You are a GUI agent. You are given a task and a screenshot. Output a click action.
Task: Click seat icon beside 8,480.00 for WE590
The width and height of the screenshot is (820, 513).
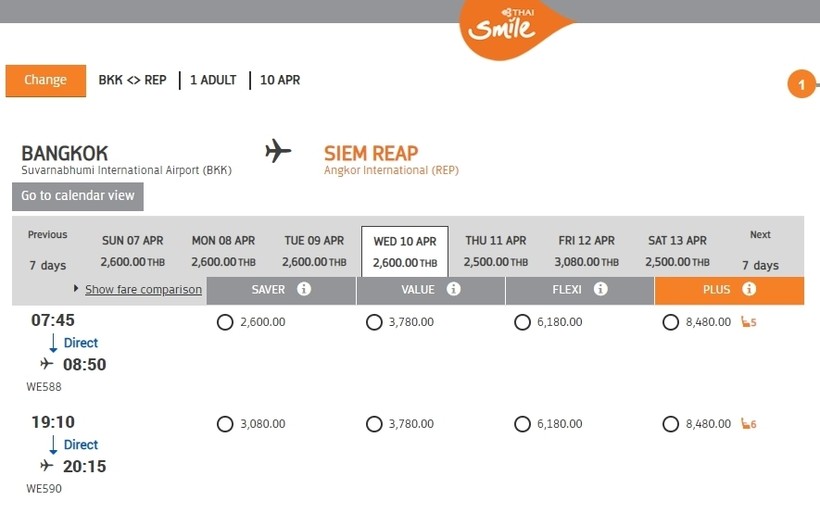pos(747,424)
